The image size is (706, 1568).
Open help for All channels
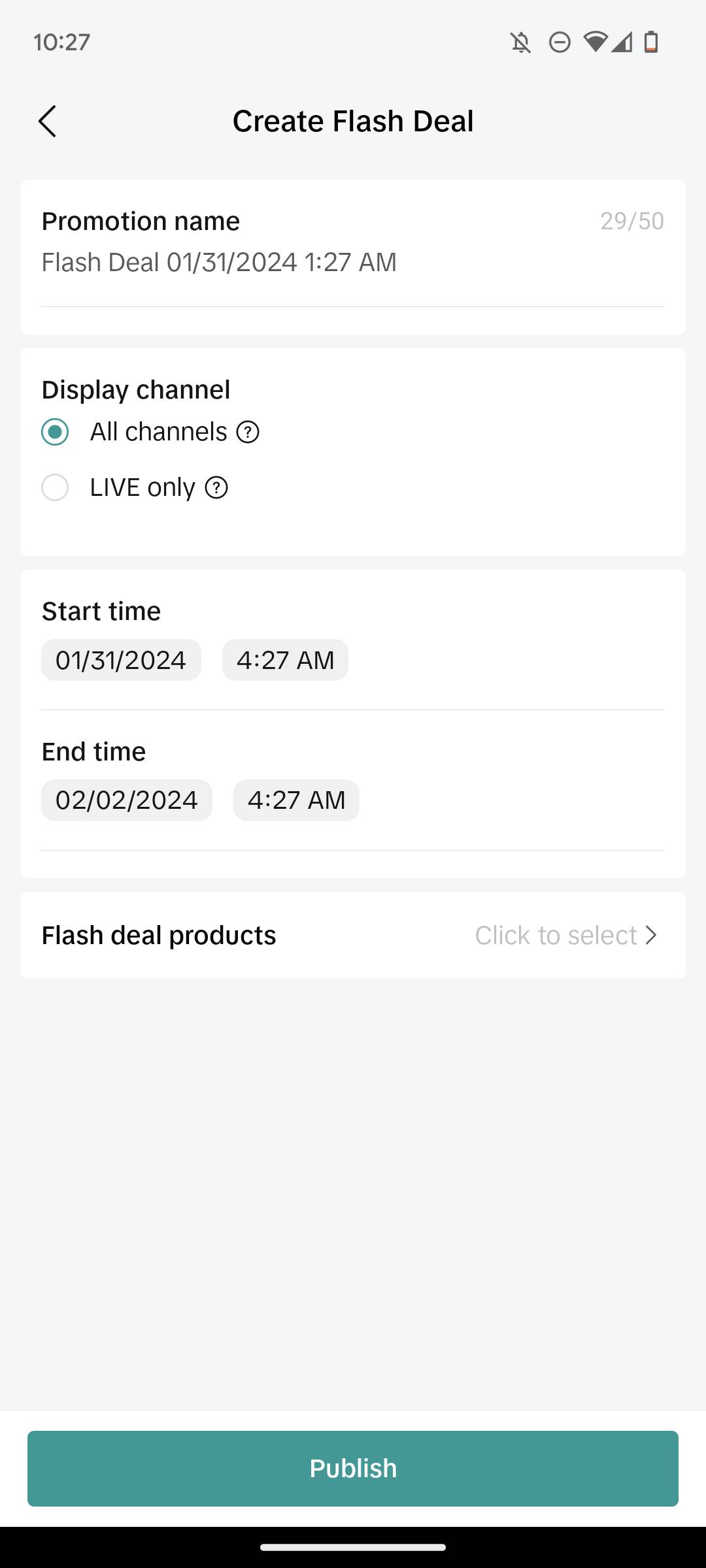click(248, 432)
